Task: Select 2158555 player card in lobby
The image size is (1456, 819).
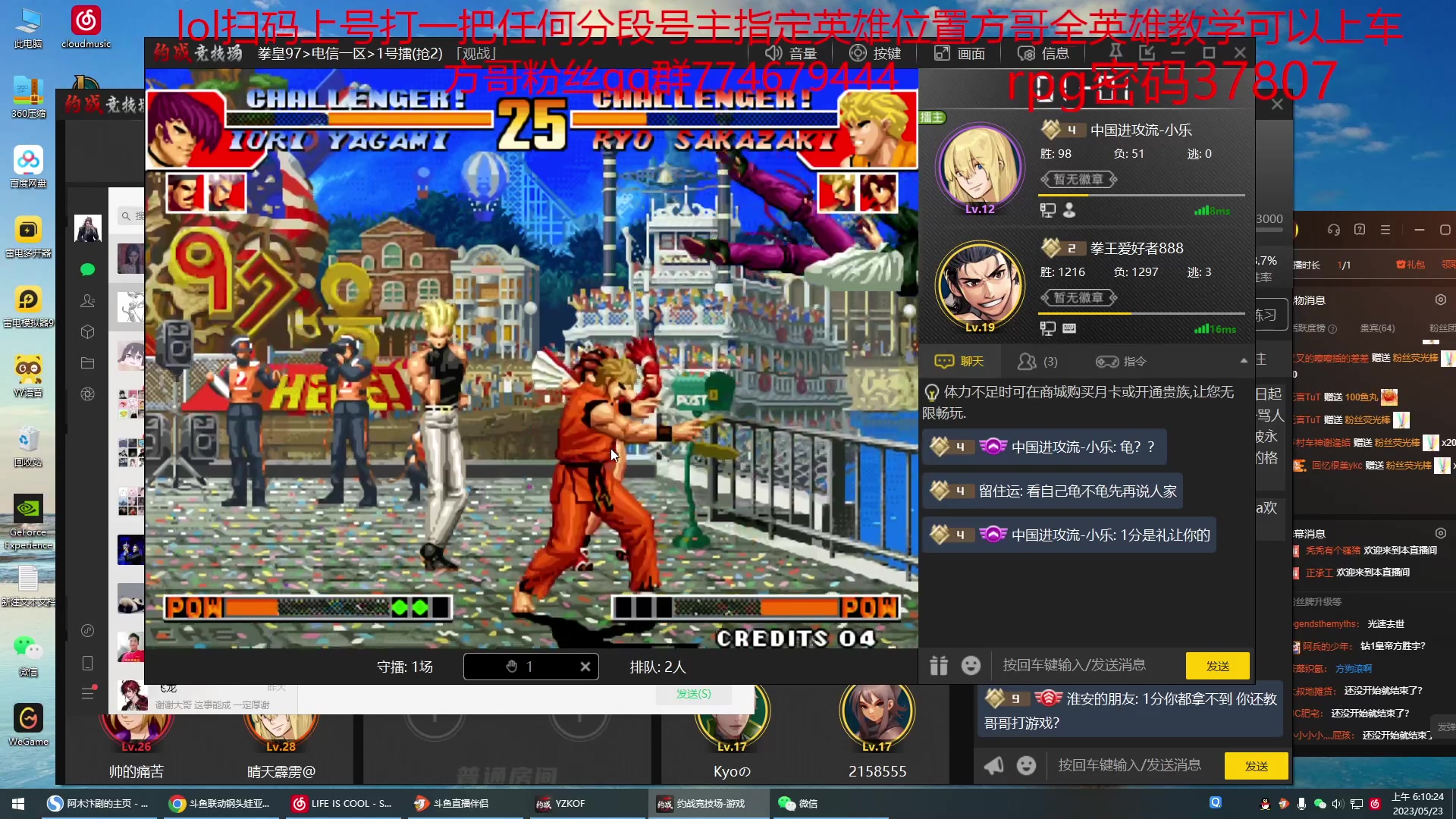Action: pyautogui.click(x=877, y=732)
